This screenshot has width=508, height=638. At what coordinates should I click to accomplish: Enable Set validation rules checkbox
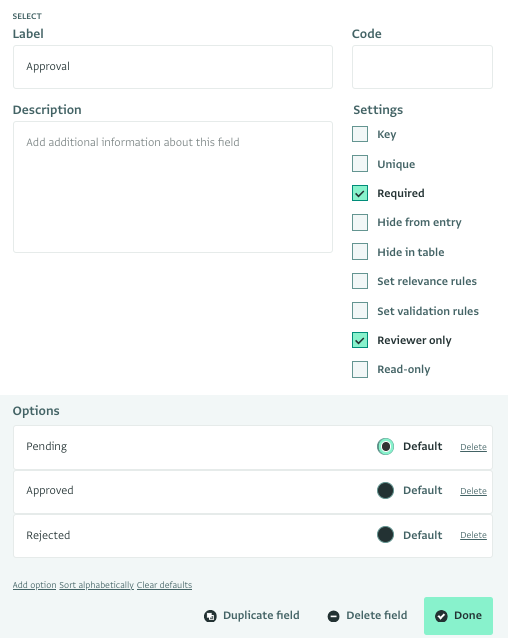(x=360, y=310)
